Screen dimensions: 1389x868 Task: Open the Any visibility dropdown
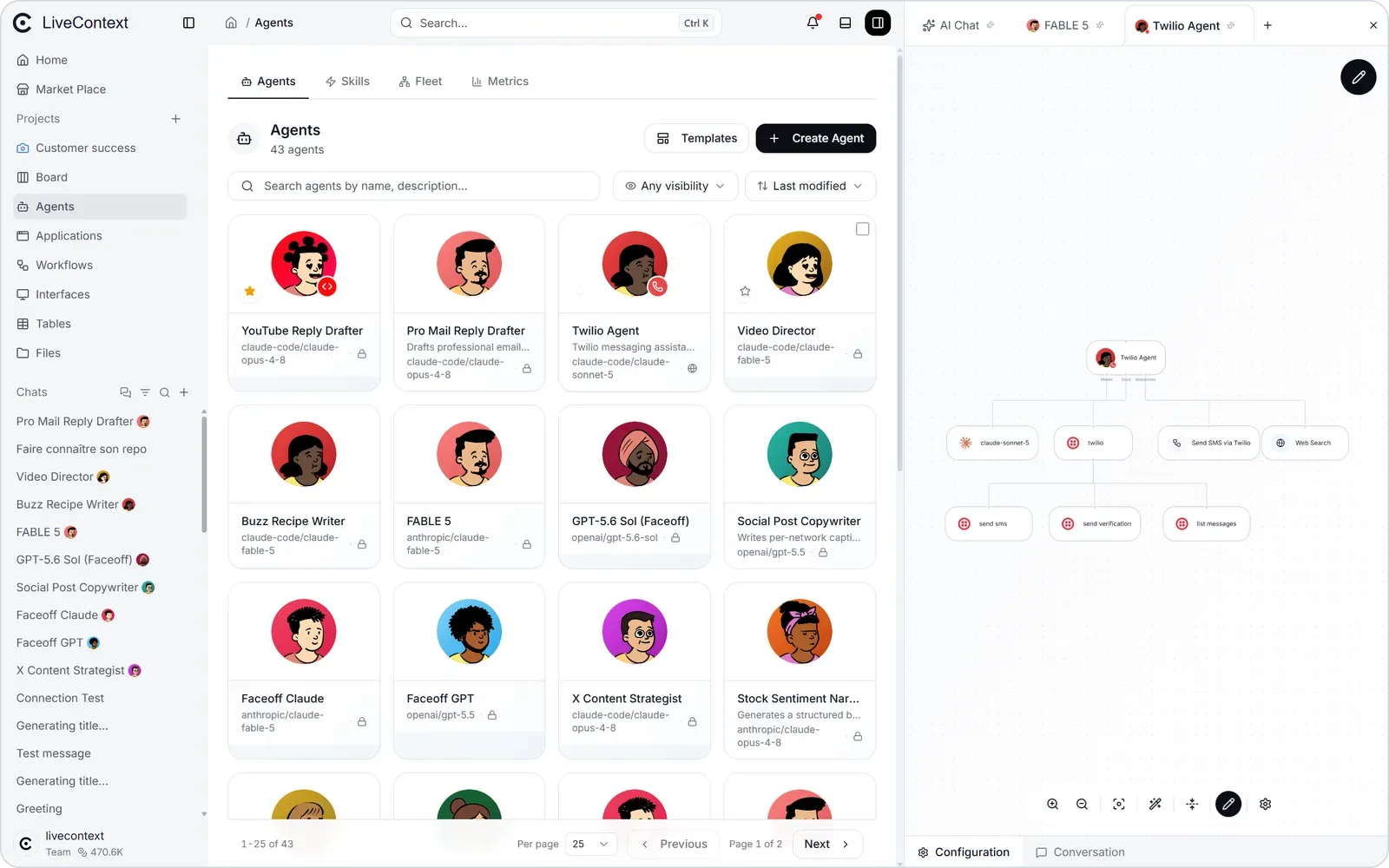(x=675, y=187)
